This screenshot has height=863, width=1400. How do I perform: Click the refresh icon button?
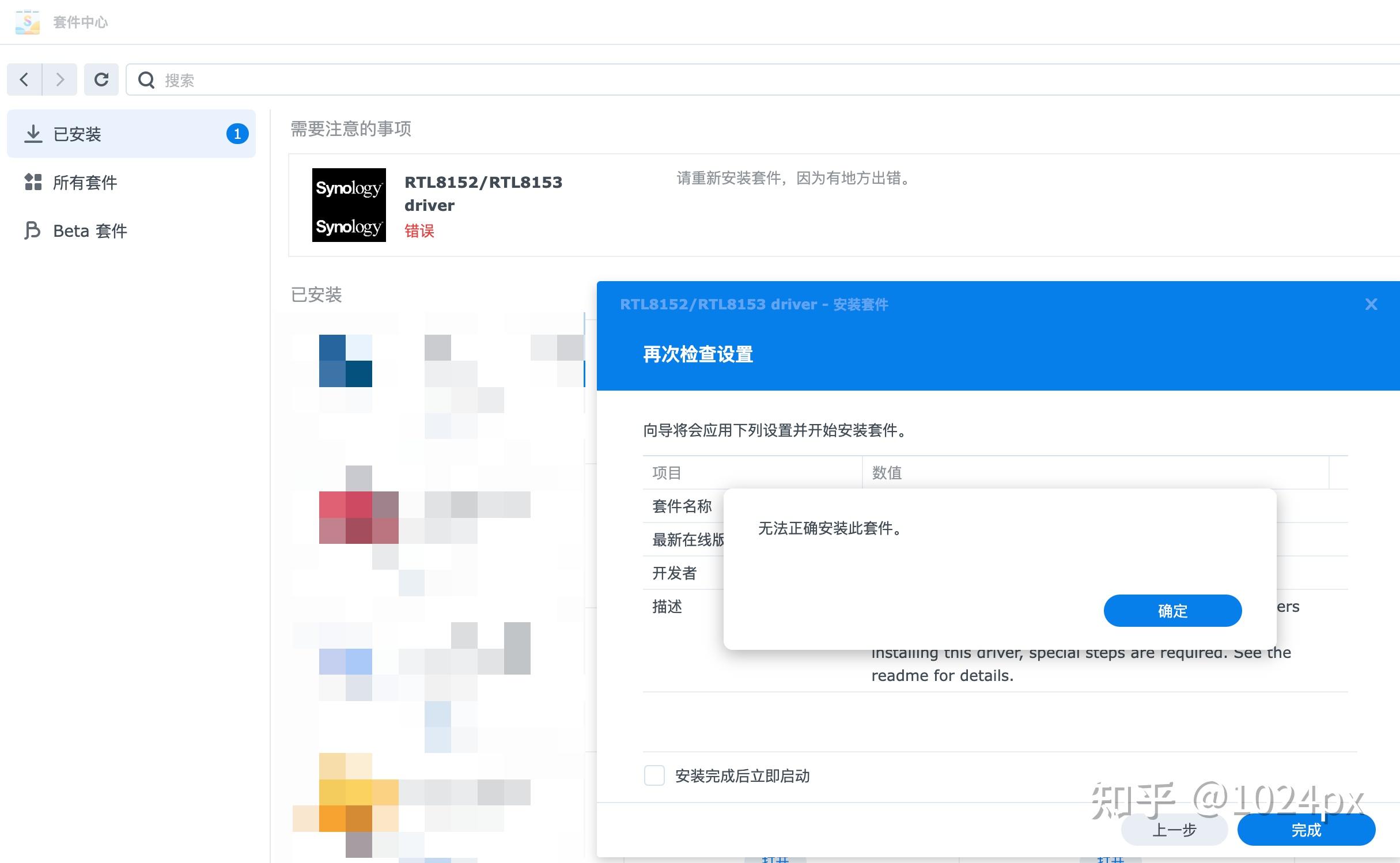[x=101, y=80]
